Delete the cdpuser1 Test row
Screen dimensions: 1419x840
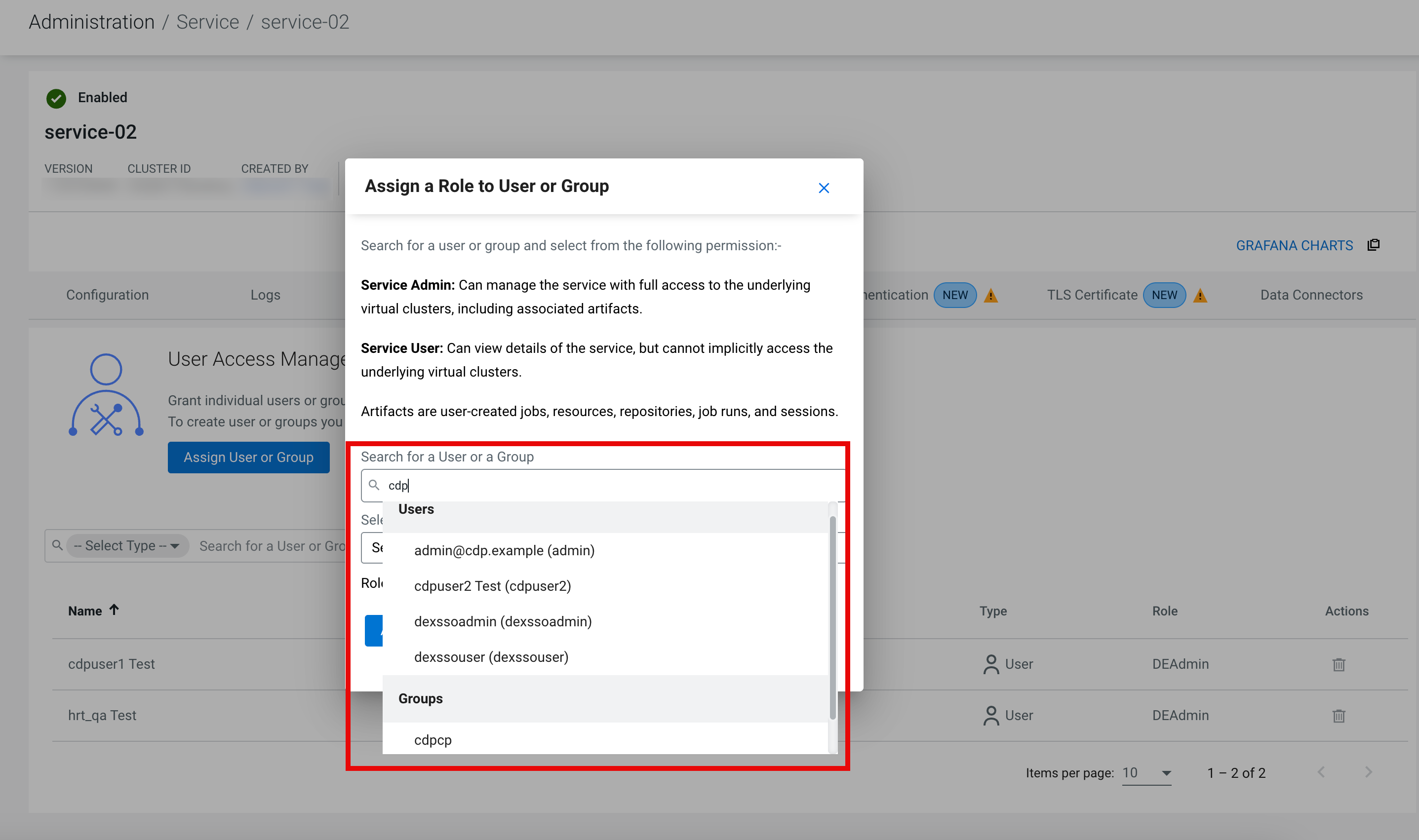point(1338,664)
